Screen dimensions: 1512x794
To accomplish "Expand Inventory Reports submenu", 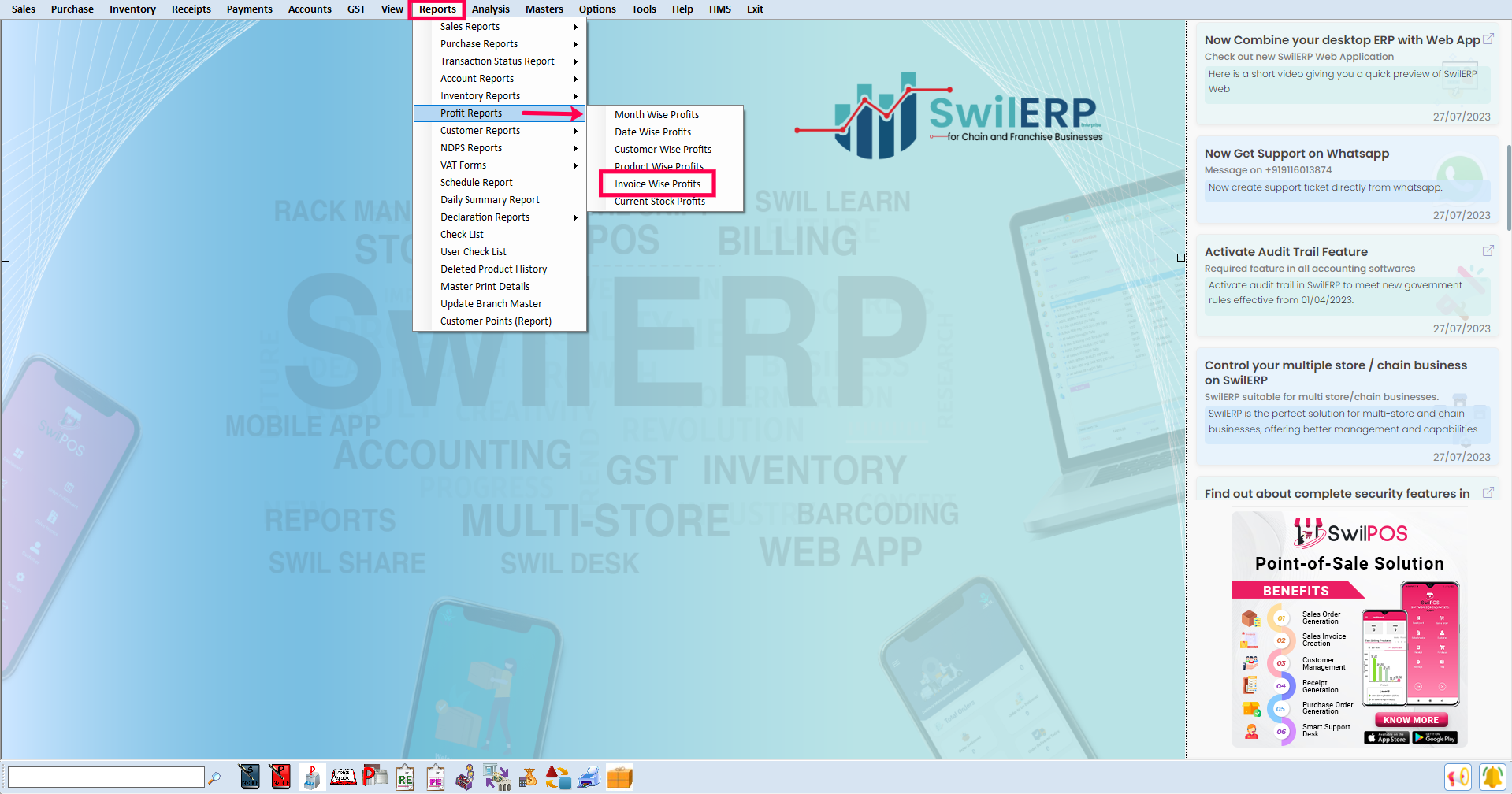I will tap(500, 96).
